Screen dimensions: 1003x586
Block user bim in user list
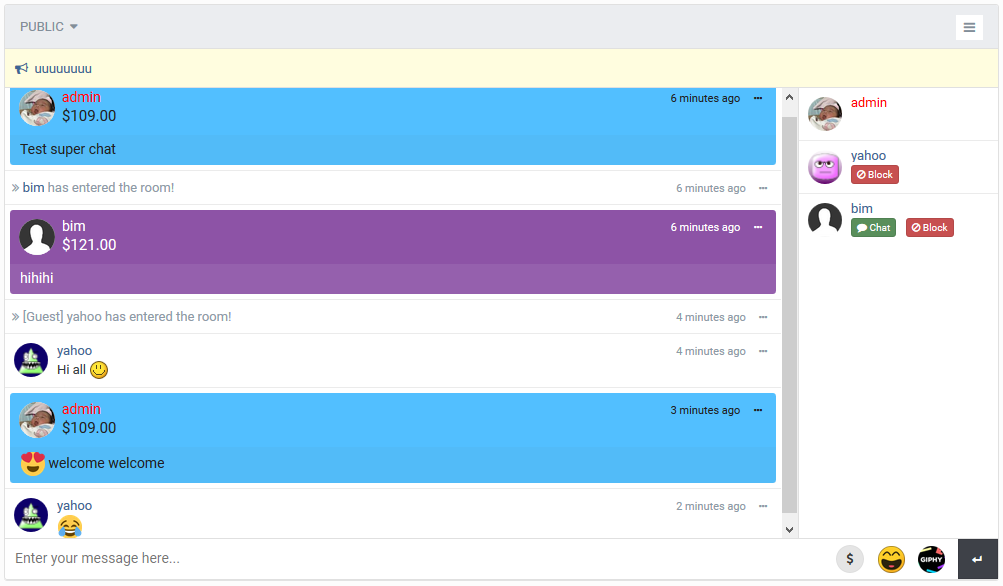coord(929,228)
